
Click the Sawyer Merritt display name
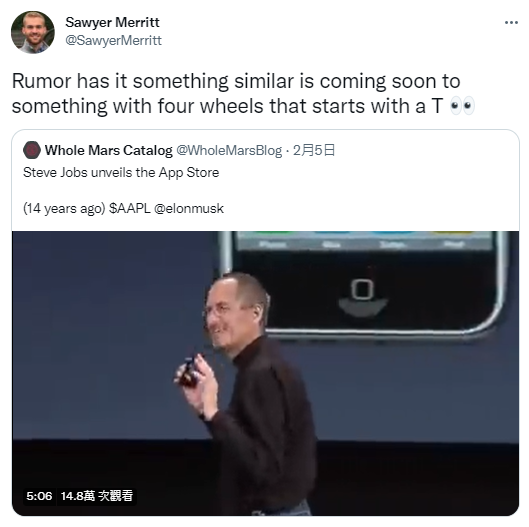click(112, 22)
